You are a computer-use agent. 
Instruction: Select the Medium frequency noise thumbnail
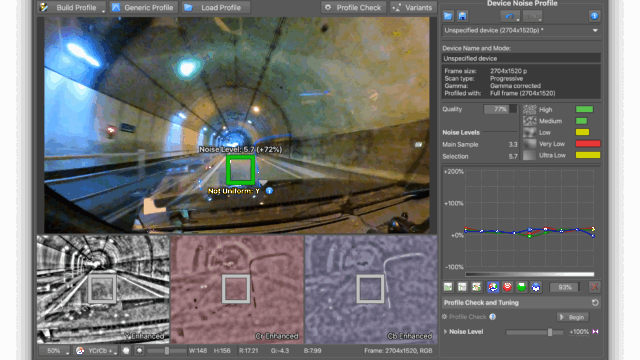(x=529, y=121)
